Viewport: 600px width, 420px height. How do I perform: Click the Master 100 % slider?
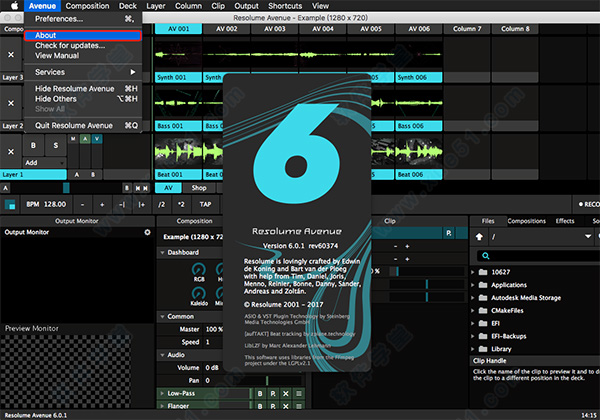[x=213, y=329]
